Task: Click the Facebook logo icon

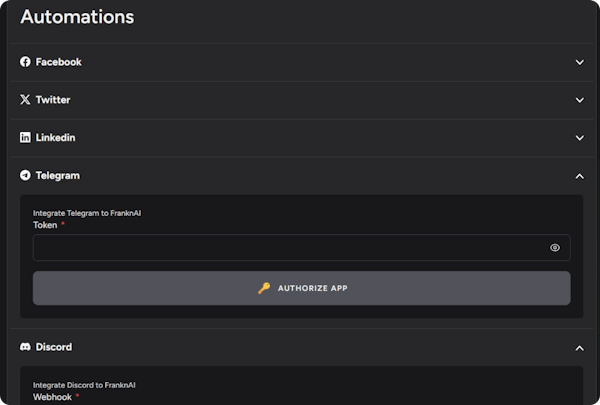Action: (26, 62)
